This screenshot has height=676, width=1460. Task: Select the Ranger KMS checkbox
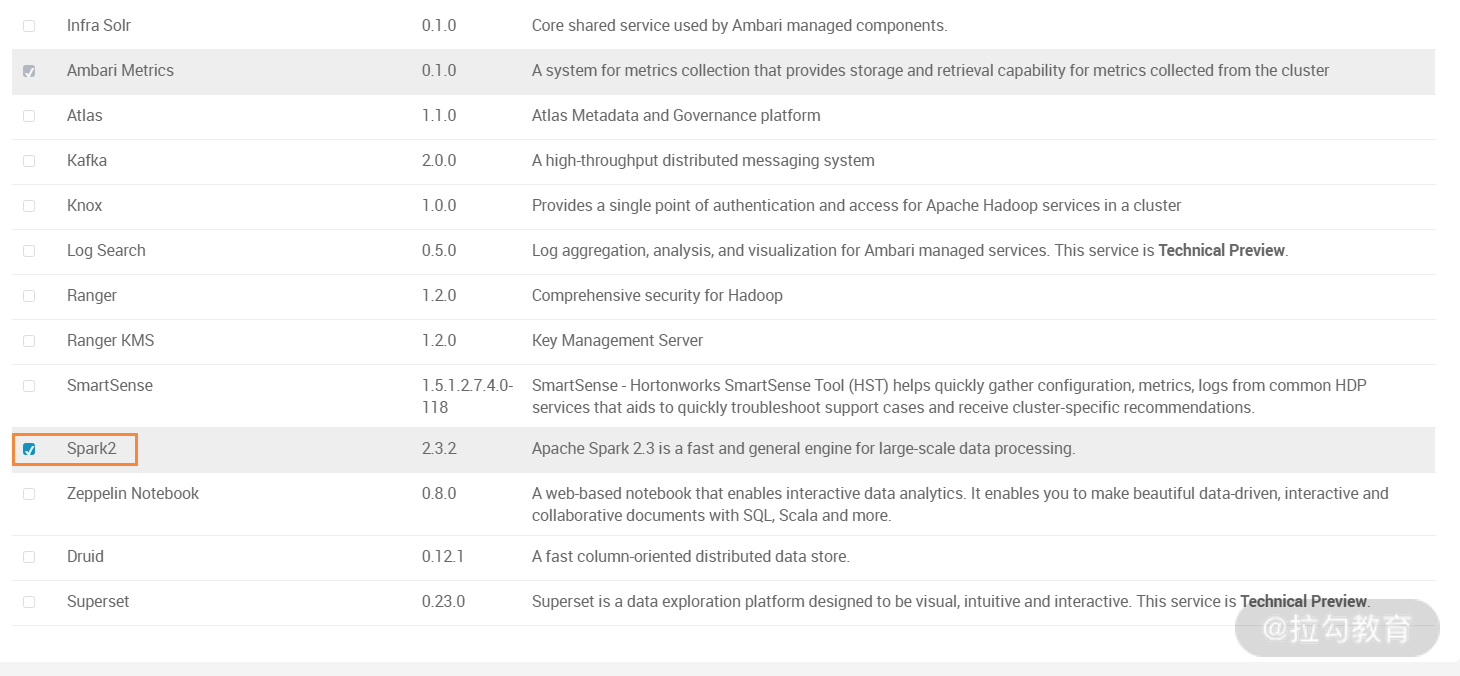[29, 341]
